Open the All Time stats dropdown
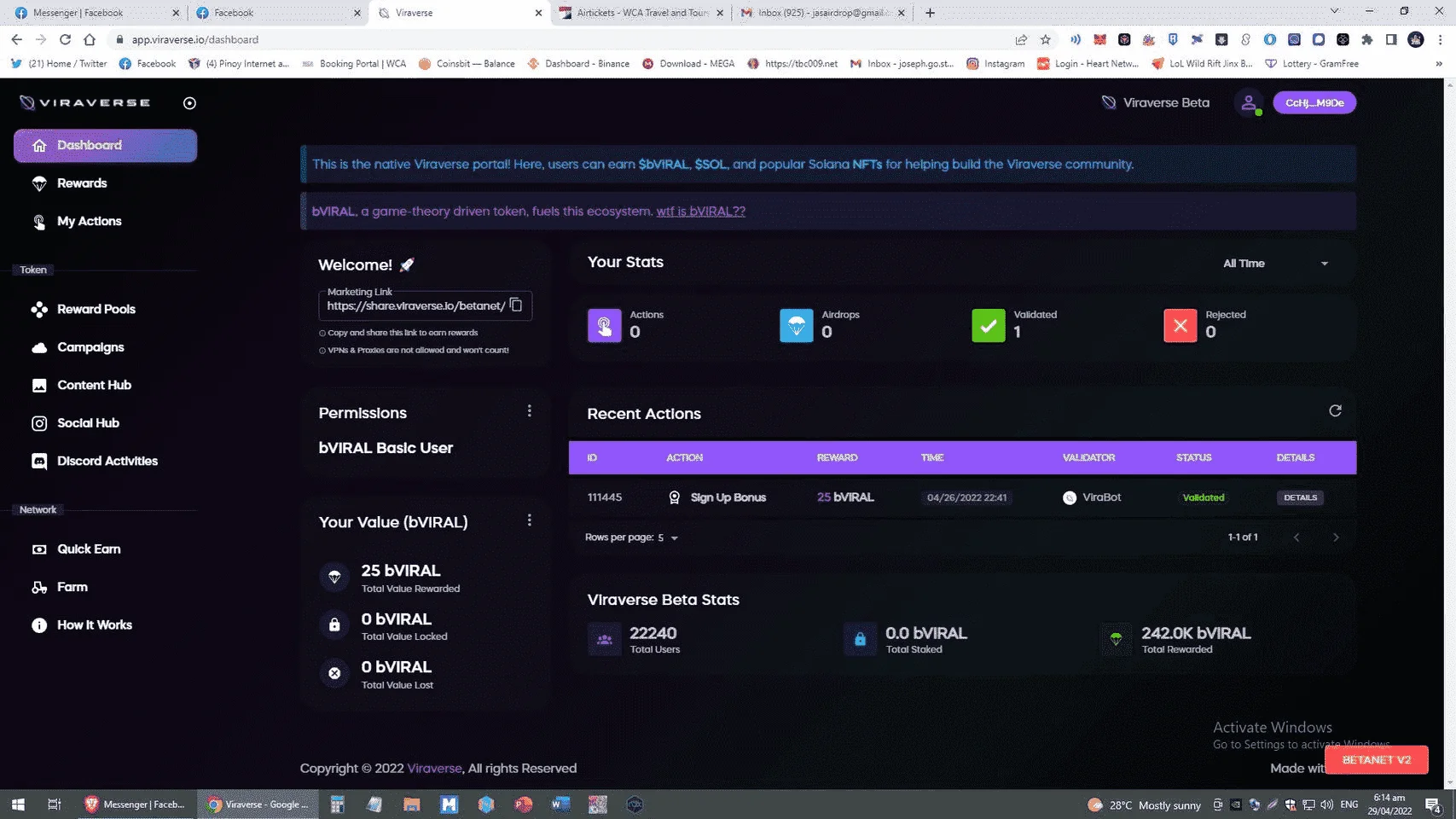The height and width of the screenshot is (819, 1456). [x=1275, y=264]
